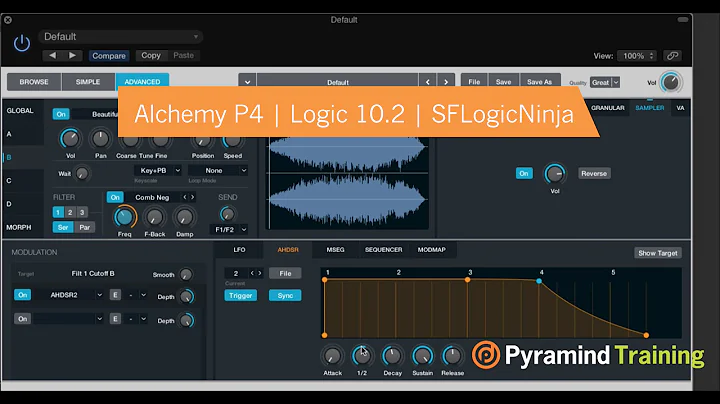Viewport: 720px width, 404px height.
Task: Click the link icon beside View
Action: pyautogui.click(x=672, y=56)
